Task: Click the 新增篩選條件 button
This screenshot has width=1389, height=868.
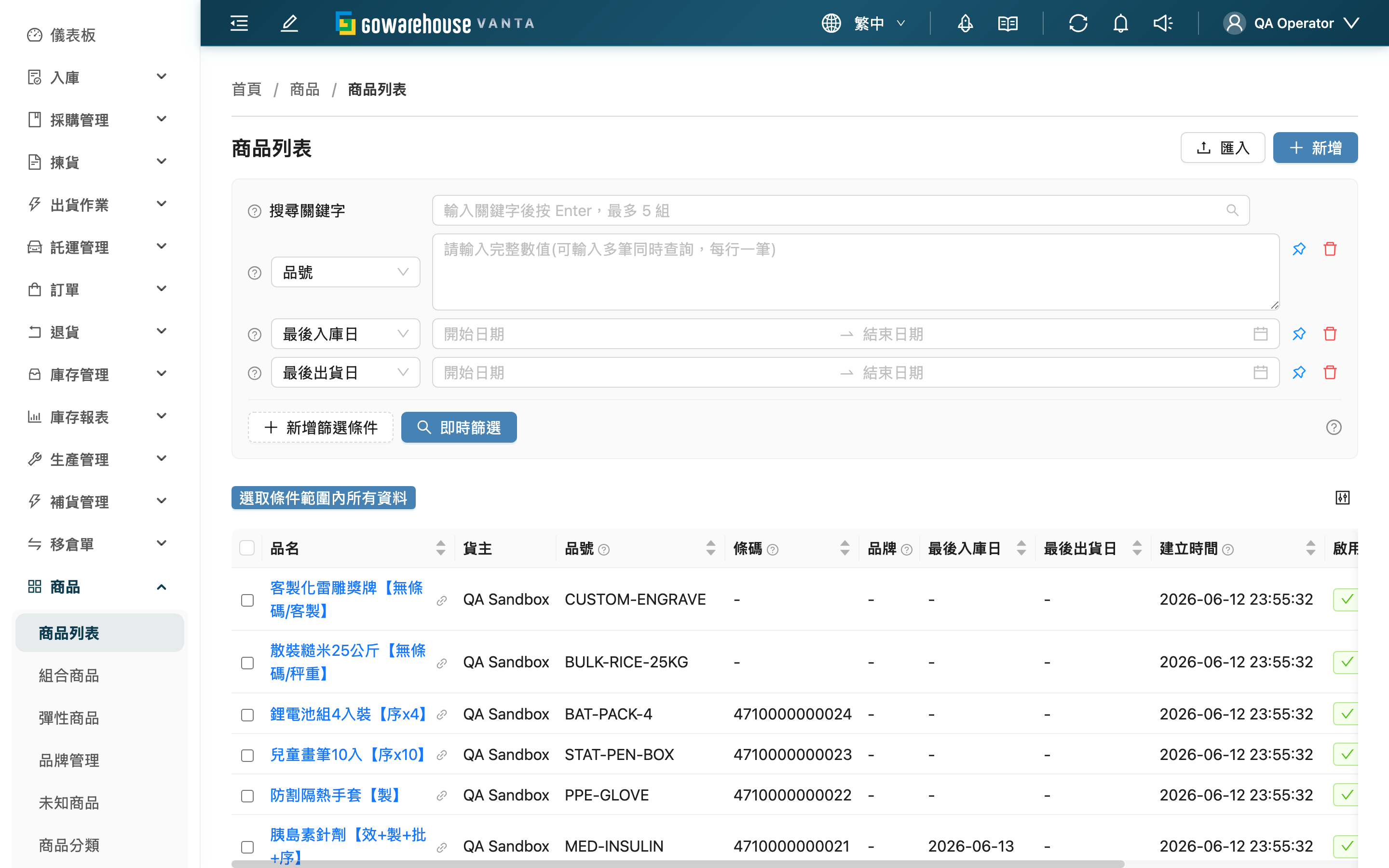Action: [320, 427]
